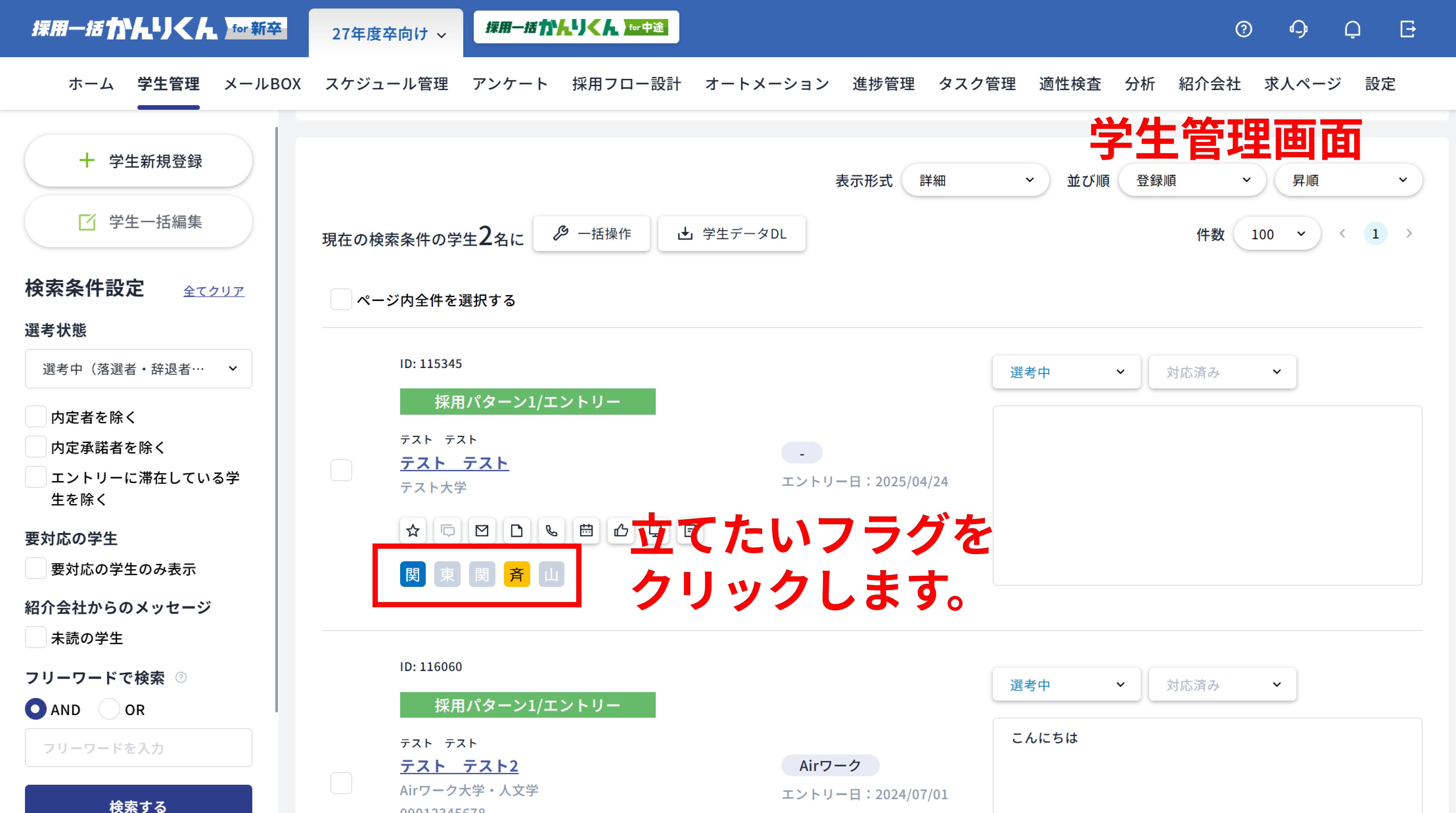
Task: Open the chat icon for student 115345
Action: point(447,530)
